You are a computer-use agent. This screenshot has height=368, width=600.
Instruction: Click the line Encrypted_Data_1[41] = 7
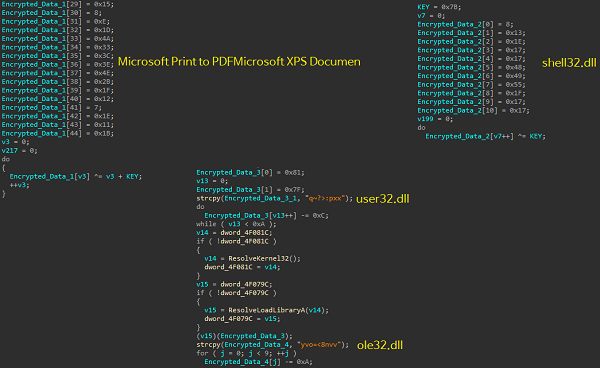pyautogui.click(x=52, y=107)
